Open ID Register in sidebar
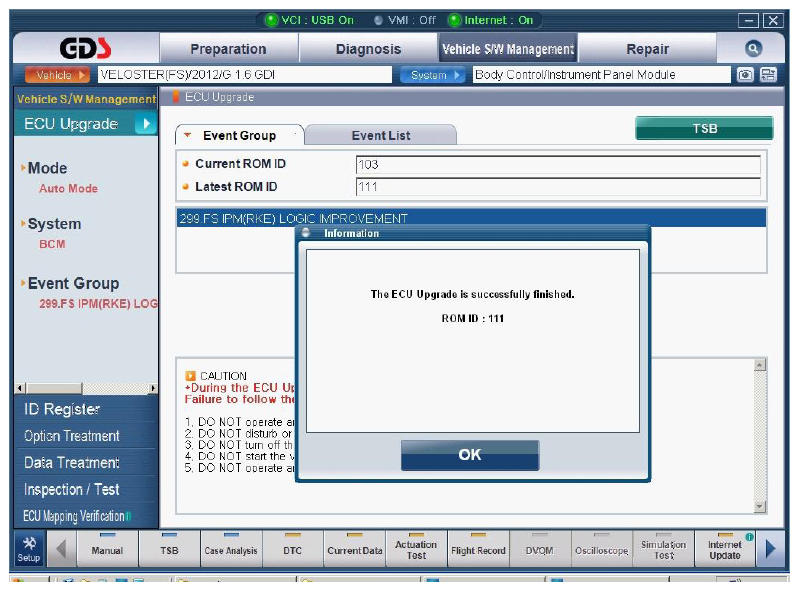The image size is (799, 591). click(x=87, y=409)
